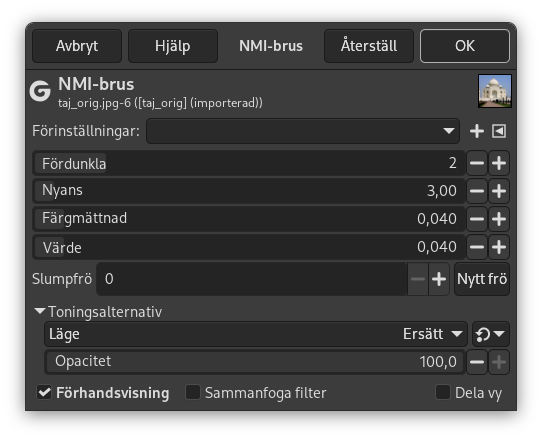Decrease Opacitet with minus button
The height and width of the screenshot is (439, 542).
click(477, 362)
